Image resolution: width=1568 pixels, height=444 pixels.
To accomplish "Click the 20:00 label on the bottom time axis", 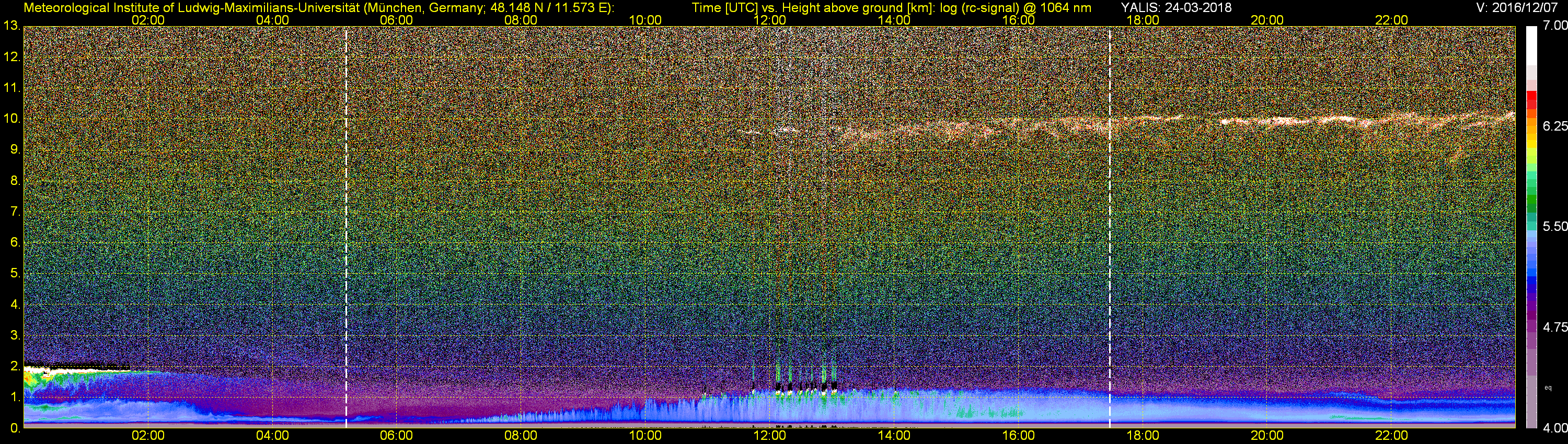I will 1267,436.
